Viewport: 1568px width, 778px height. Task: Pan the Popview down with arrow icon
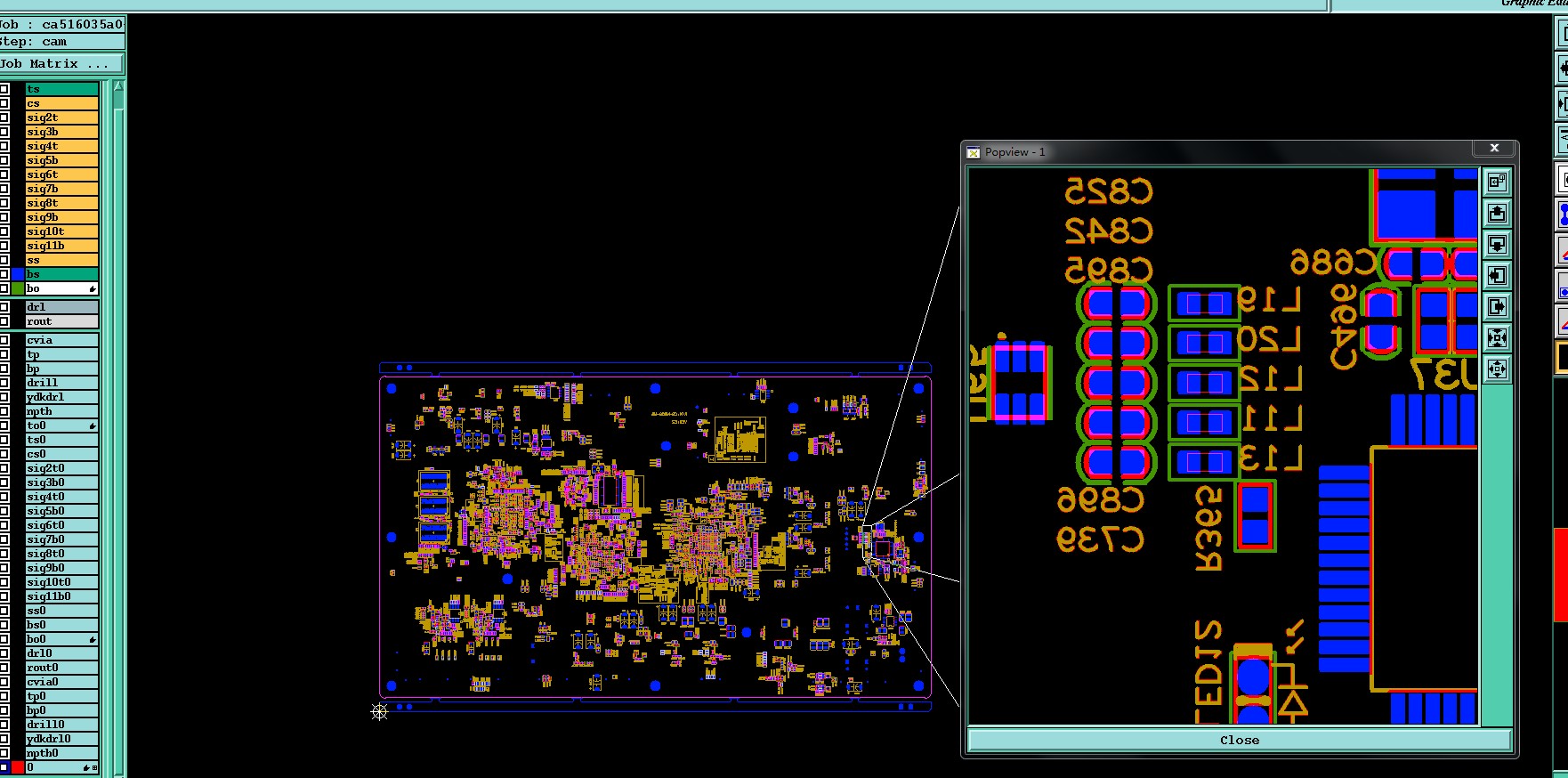click(1497, 245)
